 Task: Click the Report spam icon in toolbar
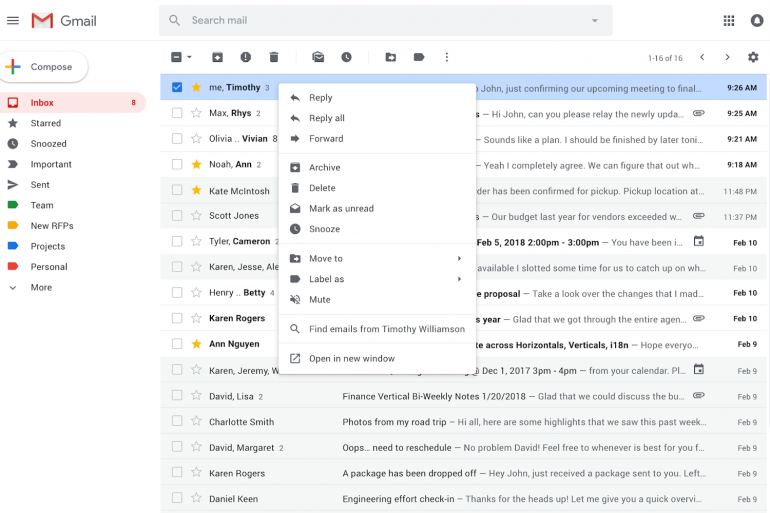246,57
